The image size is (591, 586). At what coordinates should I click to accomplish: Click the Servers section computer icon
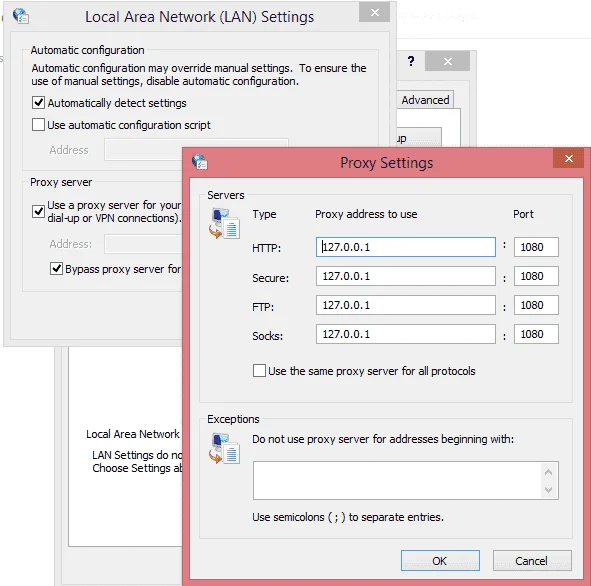pos(224,223)
